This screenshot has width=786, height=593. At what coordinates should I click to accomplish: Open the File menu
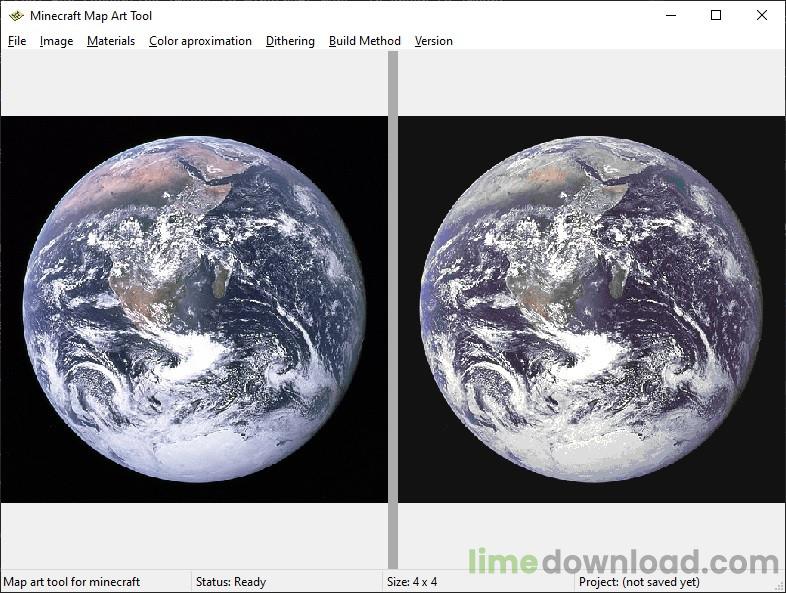click(x=17, y=41)
